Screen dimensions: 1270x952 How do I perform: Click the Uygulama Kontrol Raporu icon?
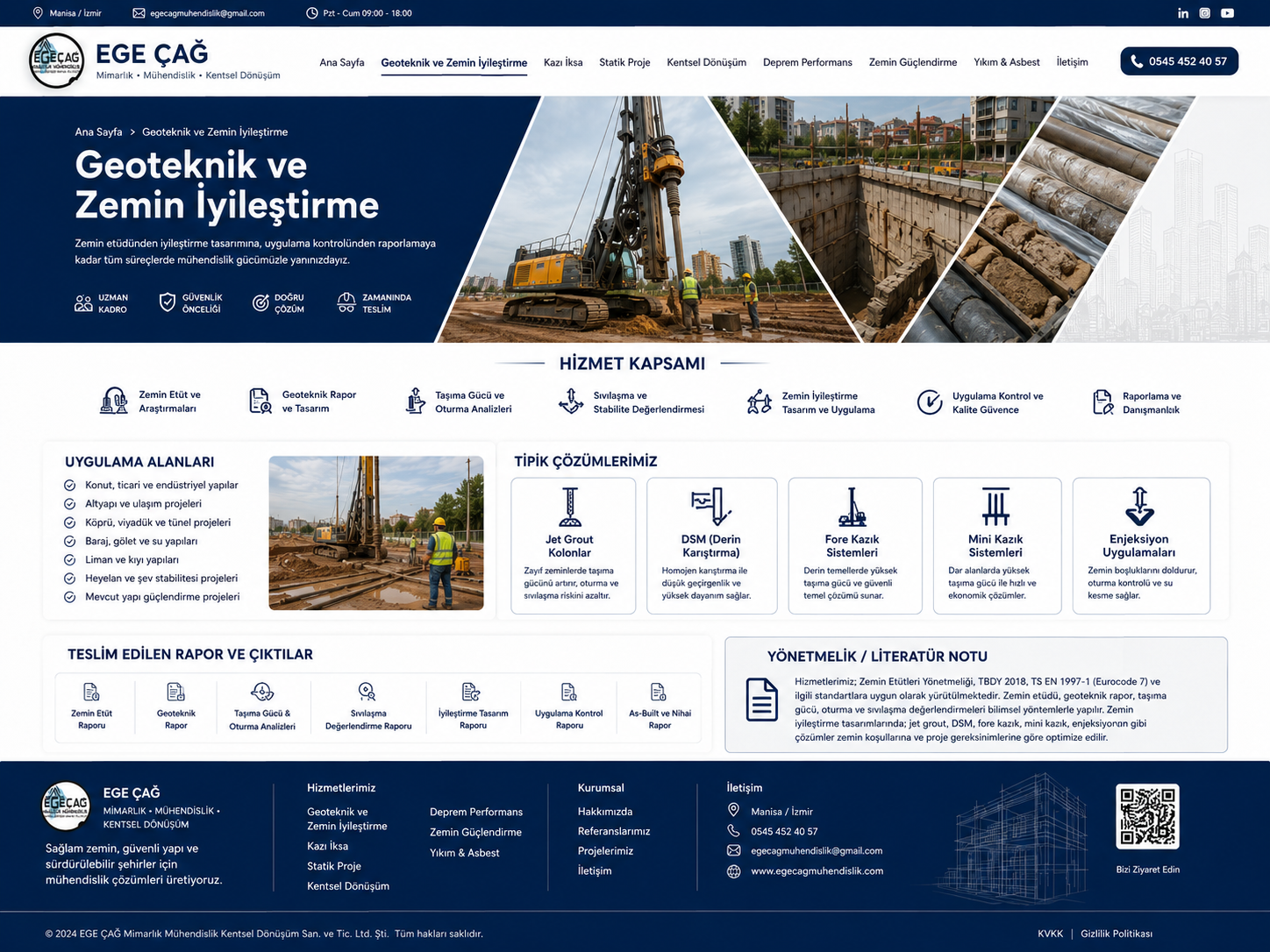[569, 692]
